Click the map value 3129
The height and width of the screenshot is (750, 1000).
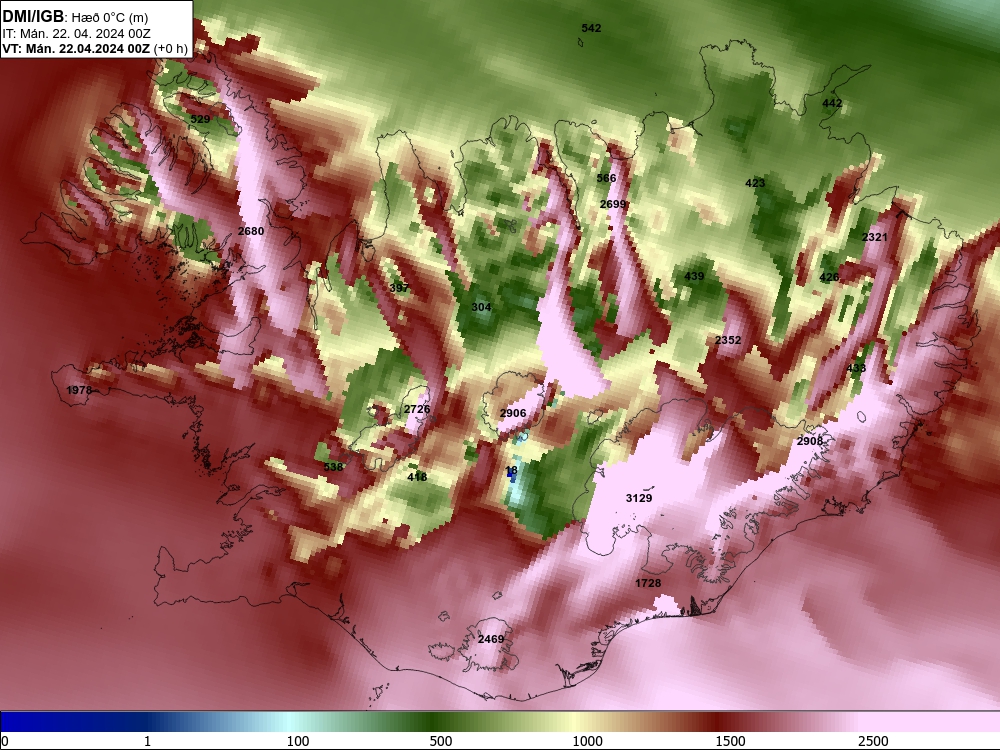[x=639, y=498]
